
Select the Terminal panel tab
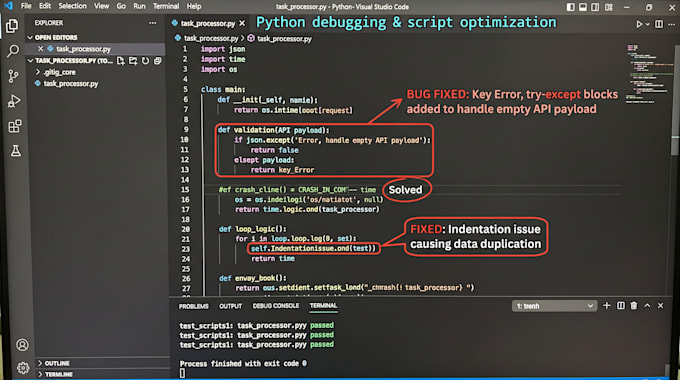tap(323, 306)
